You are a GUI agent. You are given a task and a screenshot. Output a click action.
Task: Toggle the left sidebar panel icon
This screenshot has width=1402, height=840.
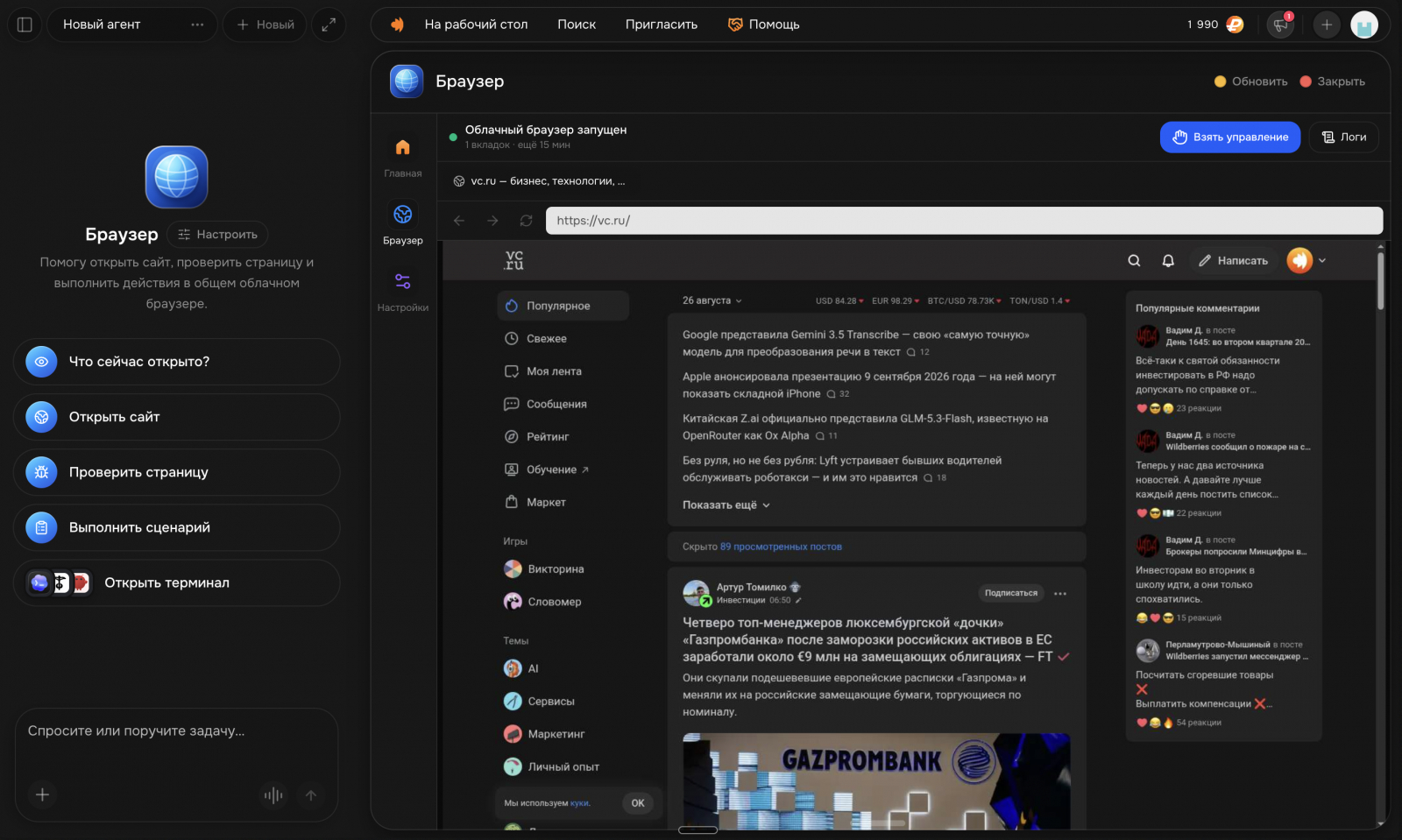[25, 25]
